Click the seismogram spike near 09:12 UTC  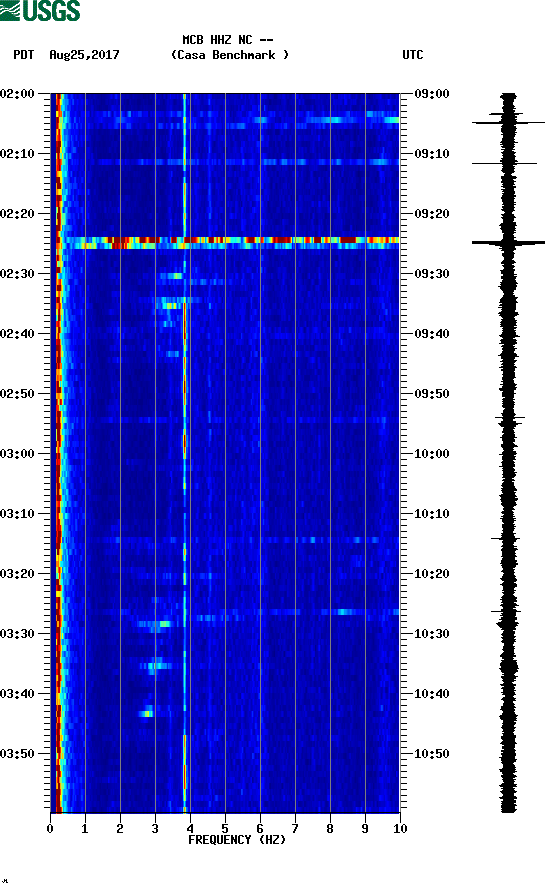[x=505, y=164]
